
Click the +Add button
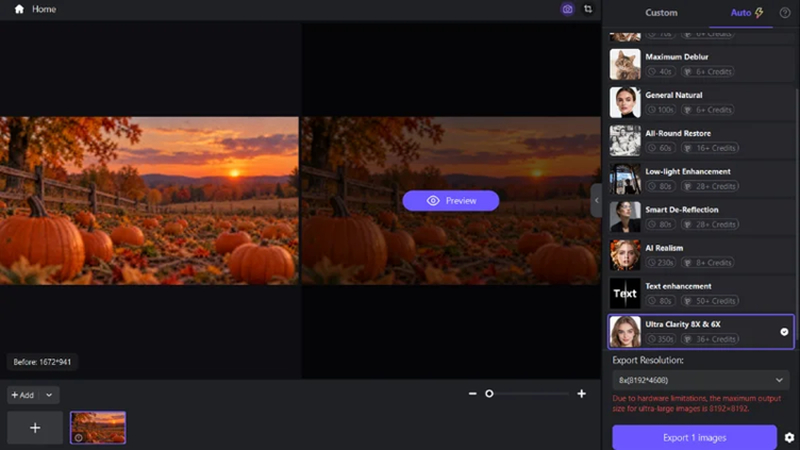(22, 395)
